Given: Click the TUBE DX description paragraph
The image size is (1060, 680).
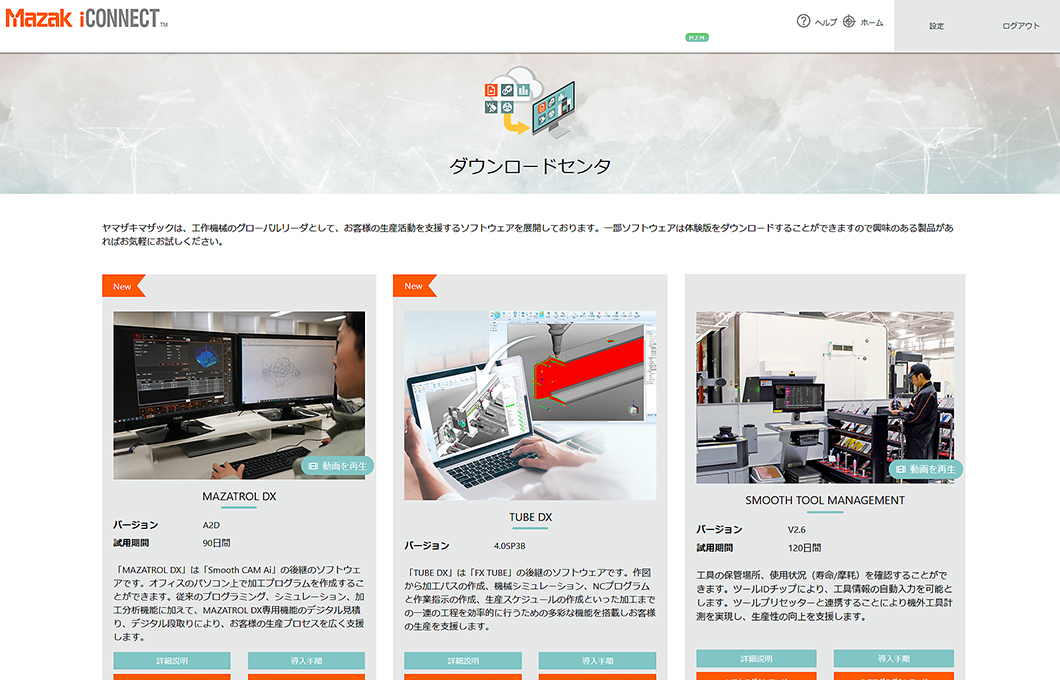Looking at the screenshot, I should (530, 600).
